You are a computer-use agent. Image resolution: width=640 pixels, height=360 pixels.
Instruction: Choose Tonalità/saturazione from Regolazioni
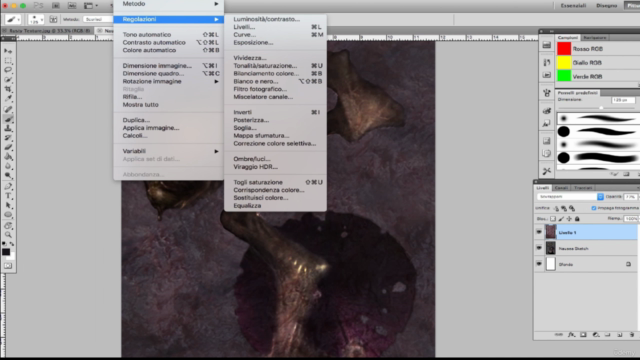276,66
